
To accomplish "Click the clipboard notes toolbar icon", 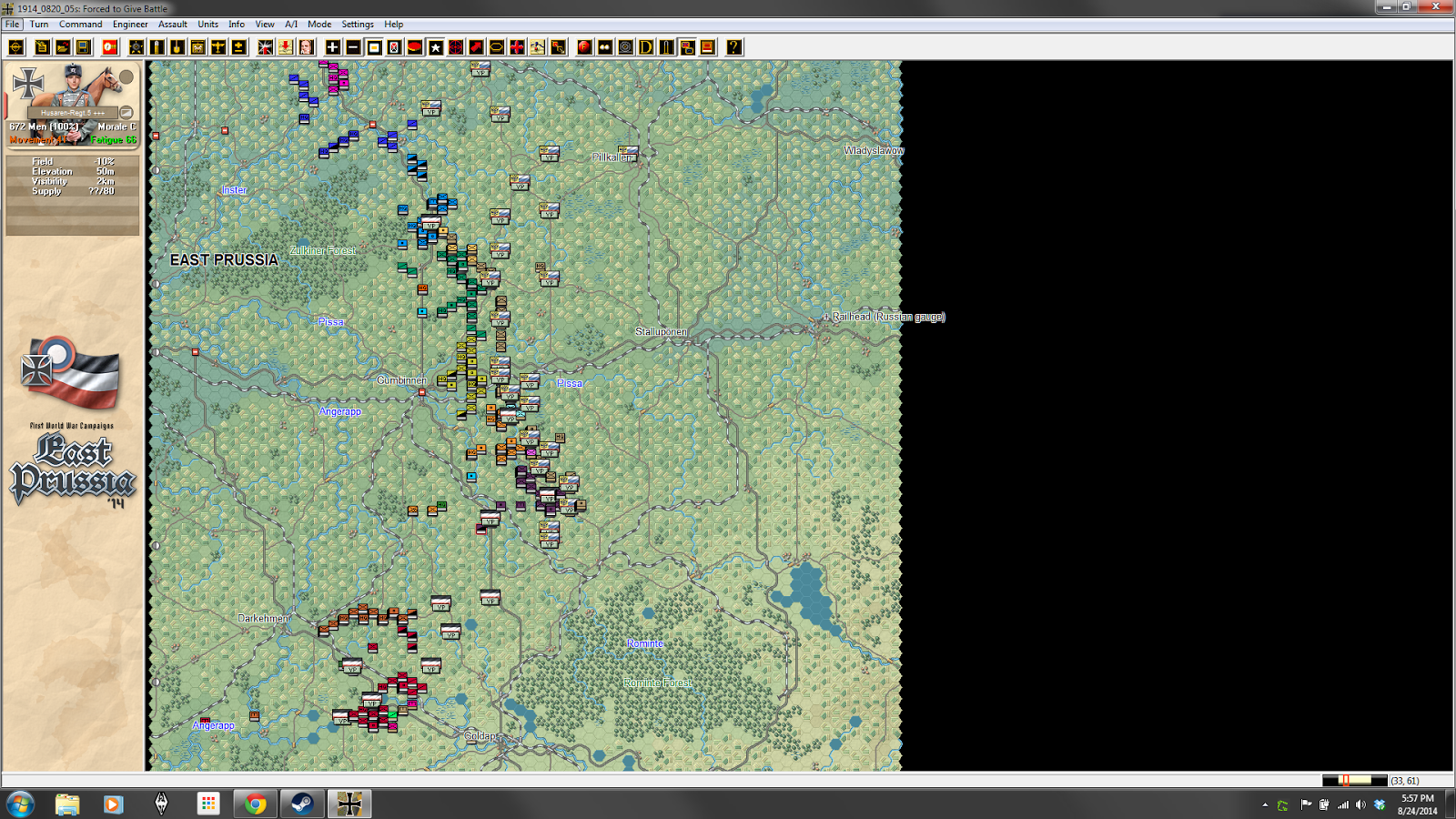I will (42, 47).
